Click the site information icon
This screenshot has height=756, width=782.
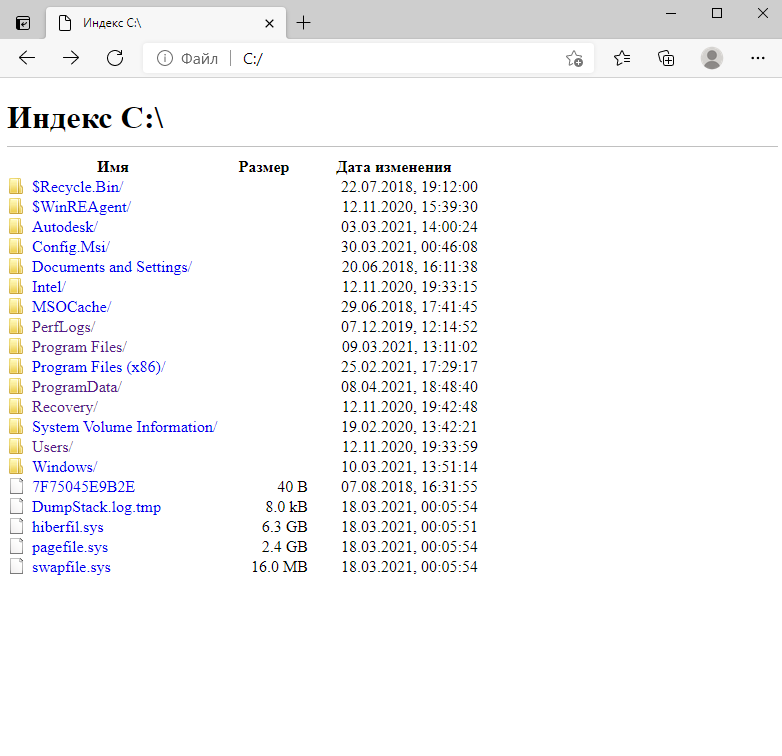pos(165,59)
